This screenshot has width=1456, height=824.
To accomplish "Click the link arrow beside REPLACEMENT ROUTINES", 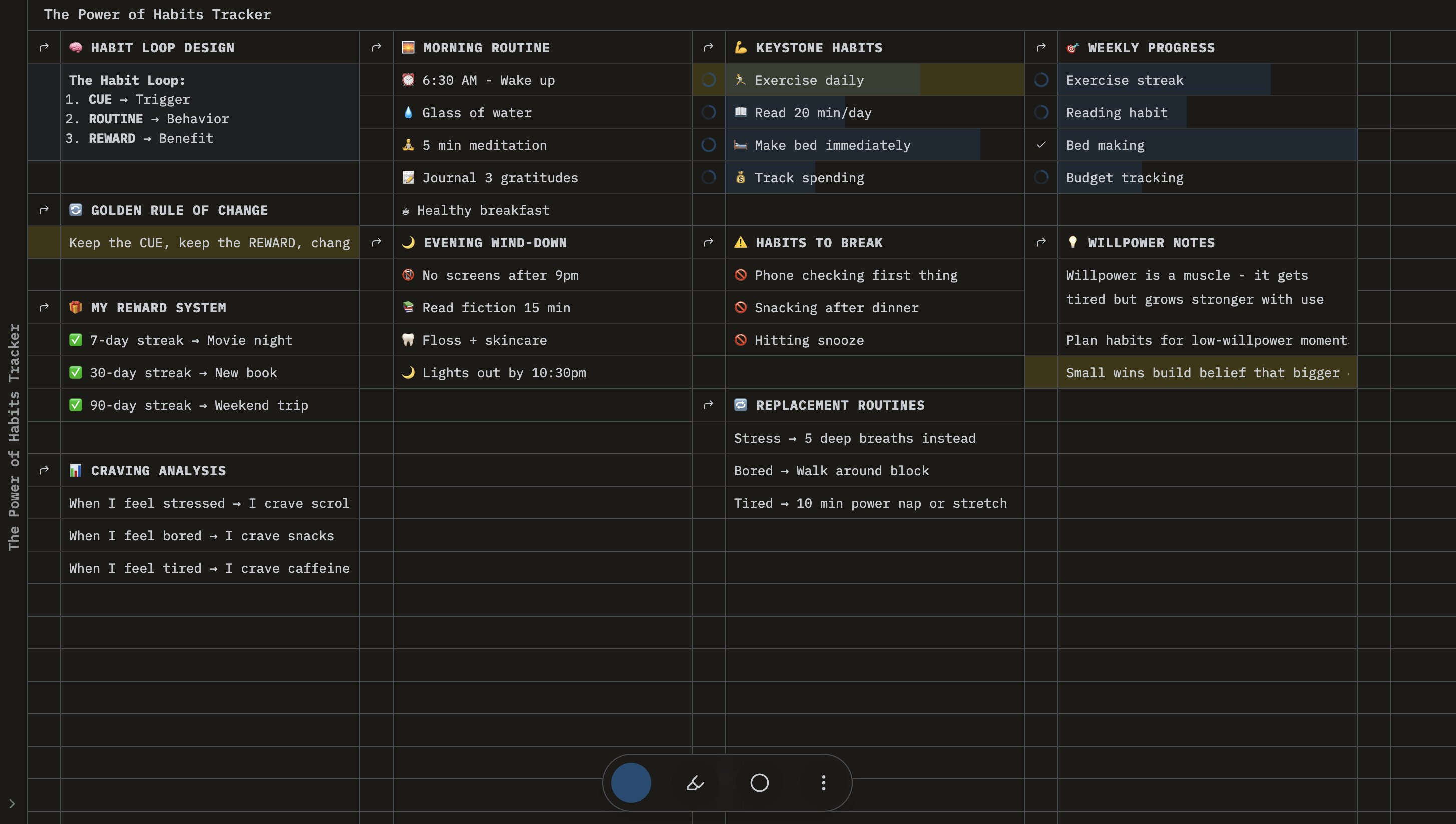I will pos(709,405).
